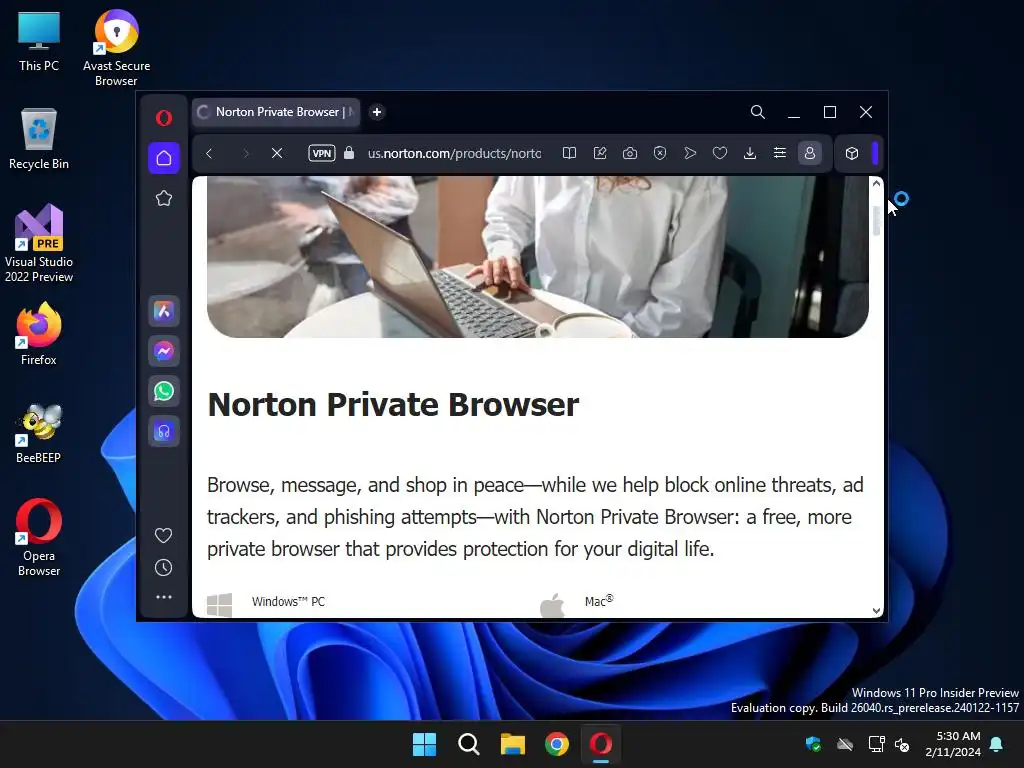Open the notification bell
This screenshot has width=1024, height=768.
[x=997, y=744]
